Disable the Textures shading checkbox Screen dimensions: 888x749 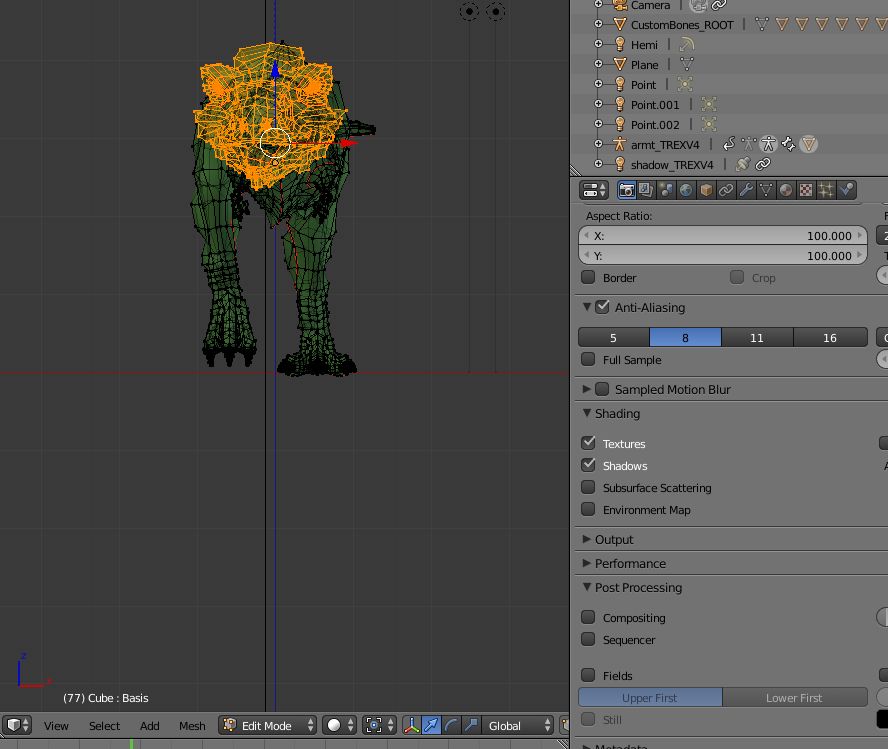pyautogui.click(x=589, y=443)
